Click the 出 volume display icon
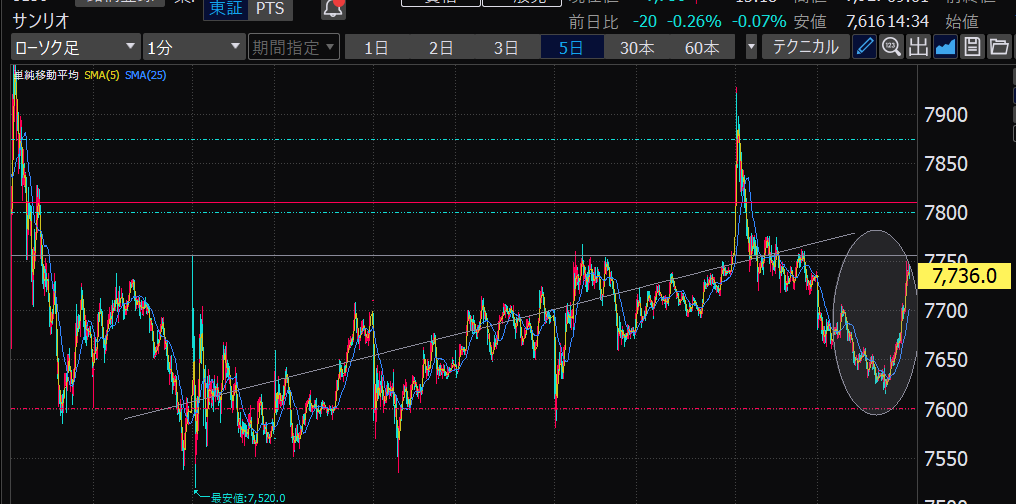The image size is (1016, 504). [918, 47]
